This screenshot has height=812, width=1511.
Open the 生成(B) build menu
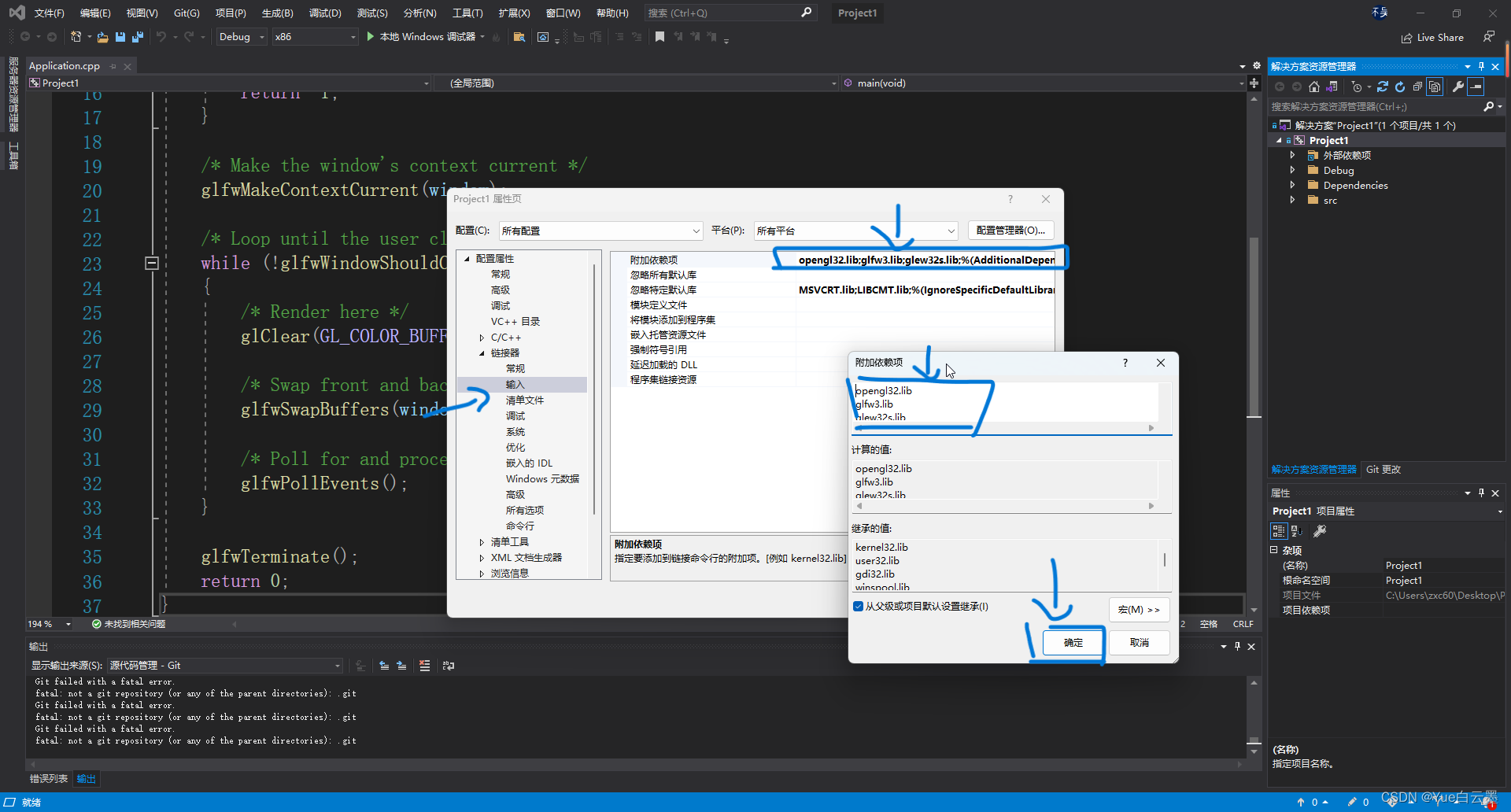pyautogui.click(x=277, y=13)
